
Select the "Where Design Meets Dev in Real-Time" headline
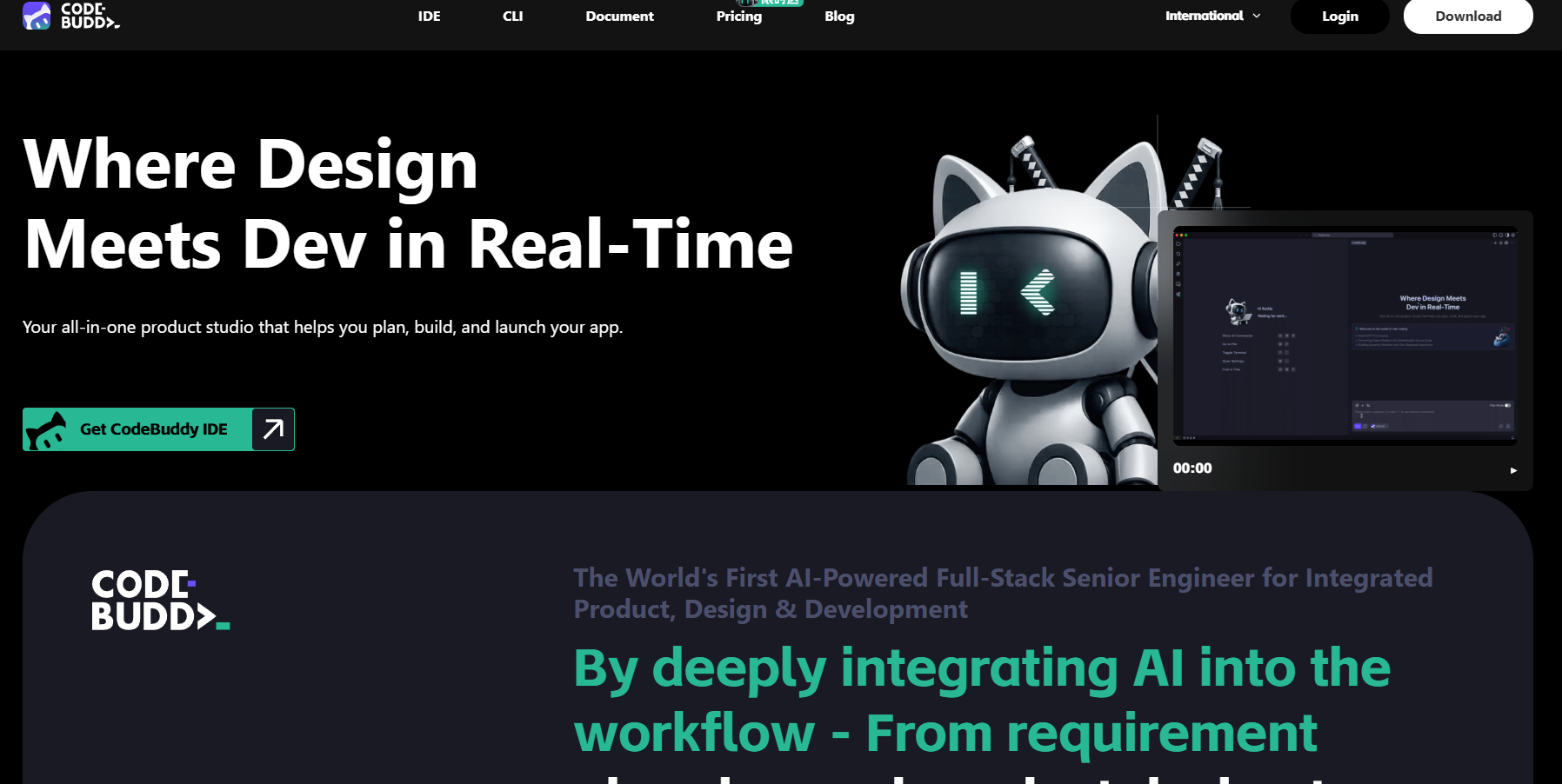[409, 204]
